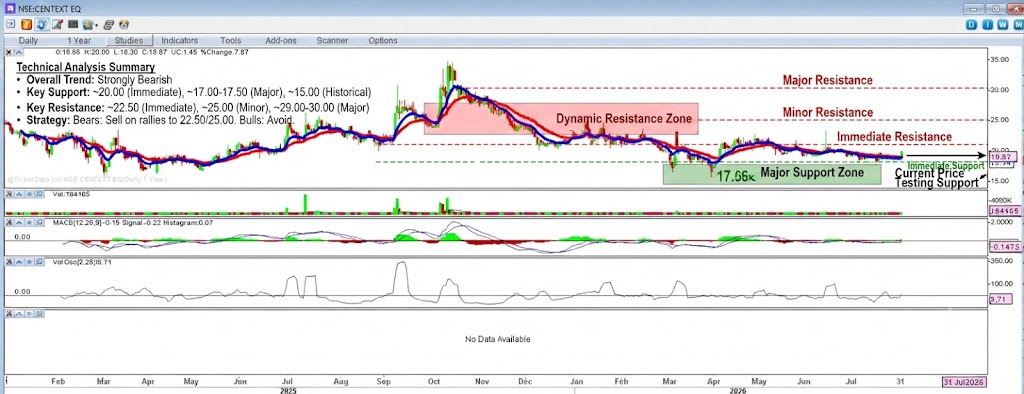
Task: Click the settings icon on the Vol panel
Action: point(29,194)
